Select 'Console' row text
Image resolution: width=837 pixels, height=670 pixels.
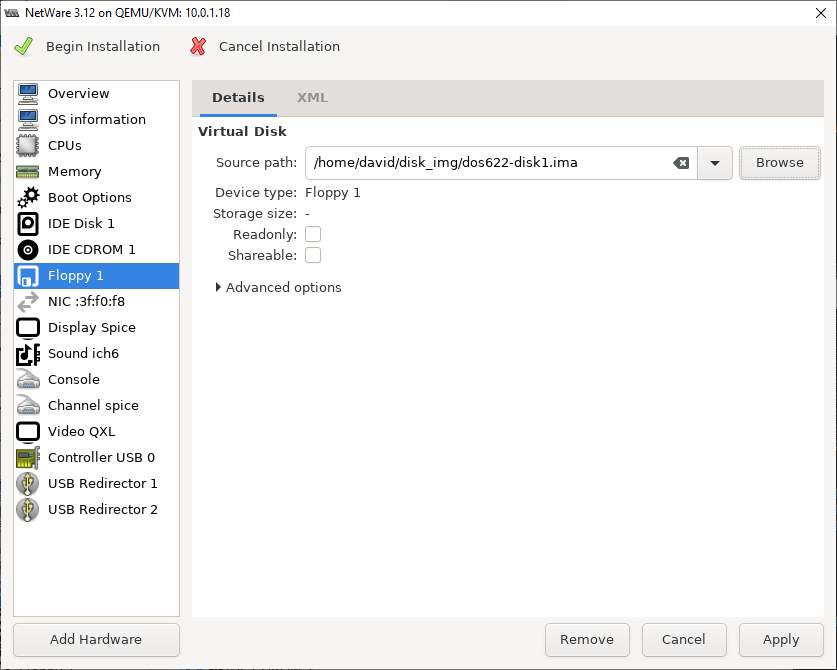tap(74, 380)
